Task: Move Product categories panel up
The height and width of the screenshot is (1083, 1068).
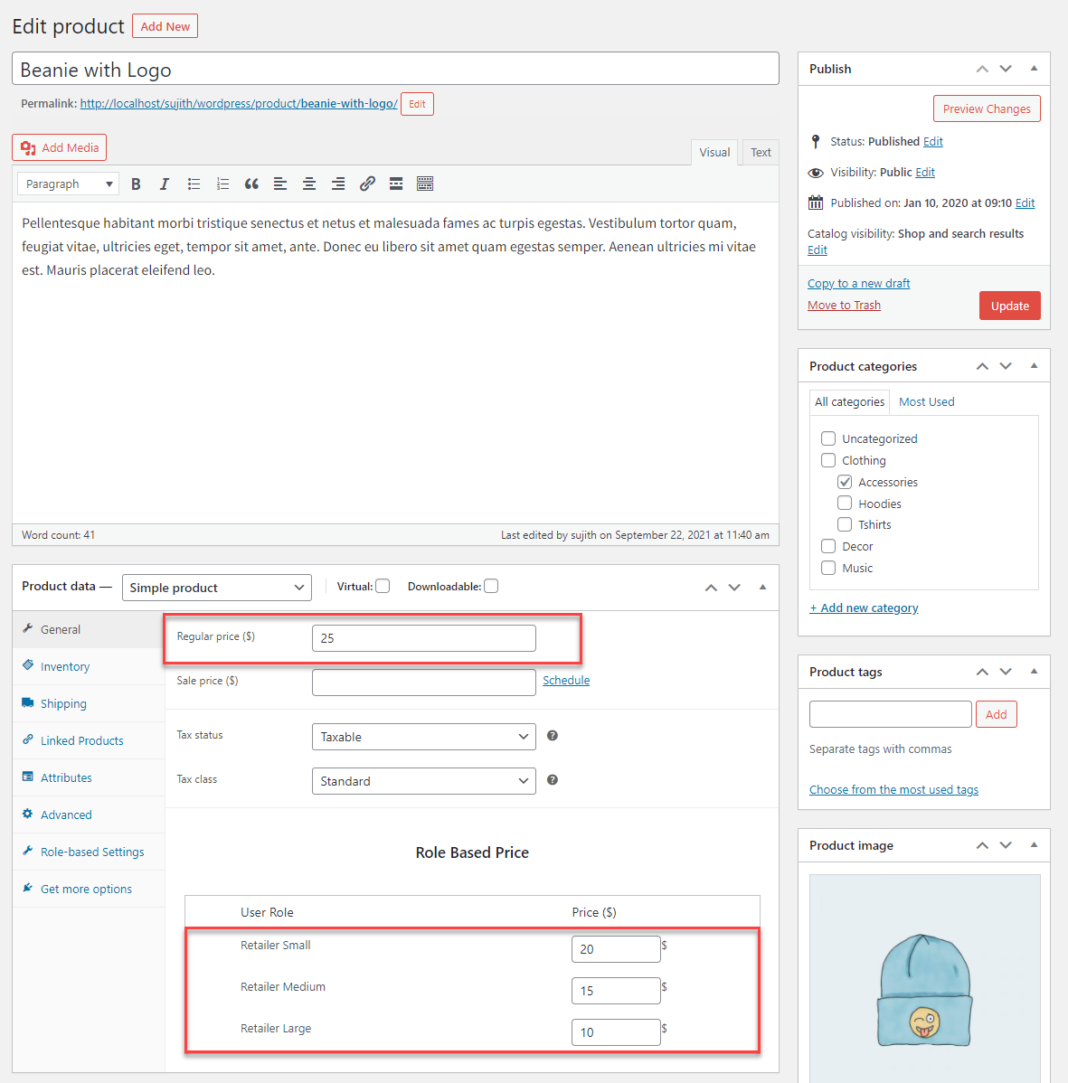Action: 982,366
